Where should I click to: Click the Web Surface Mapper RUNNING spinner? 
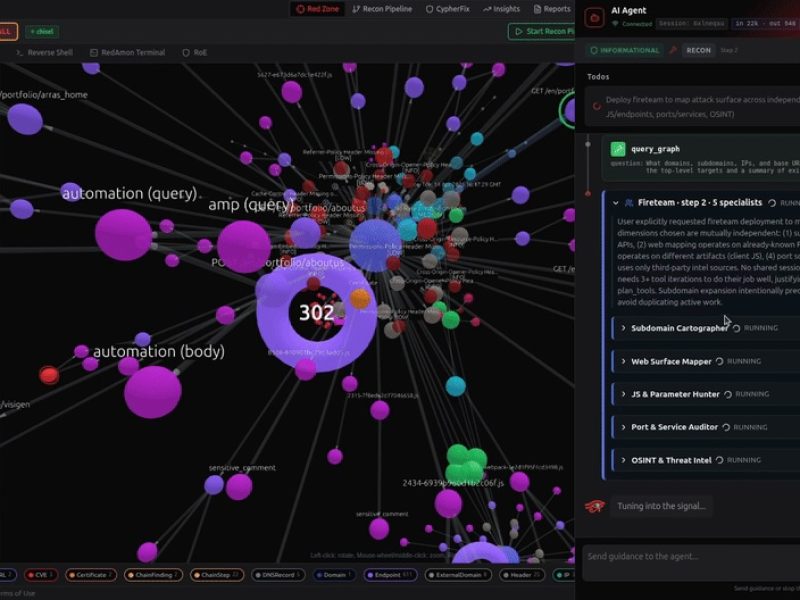point(719,361)
